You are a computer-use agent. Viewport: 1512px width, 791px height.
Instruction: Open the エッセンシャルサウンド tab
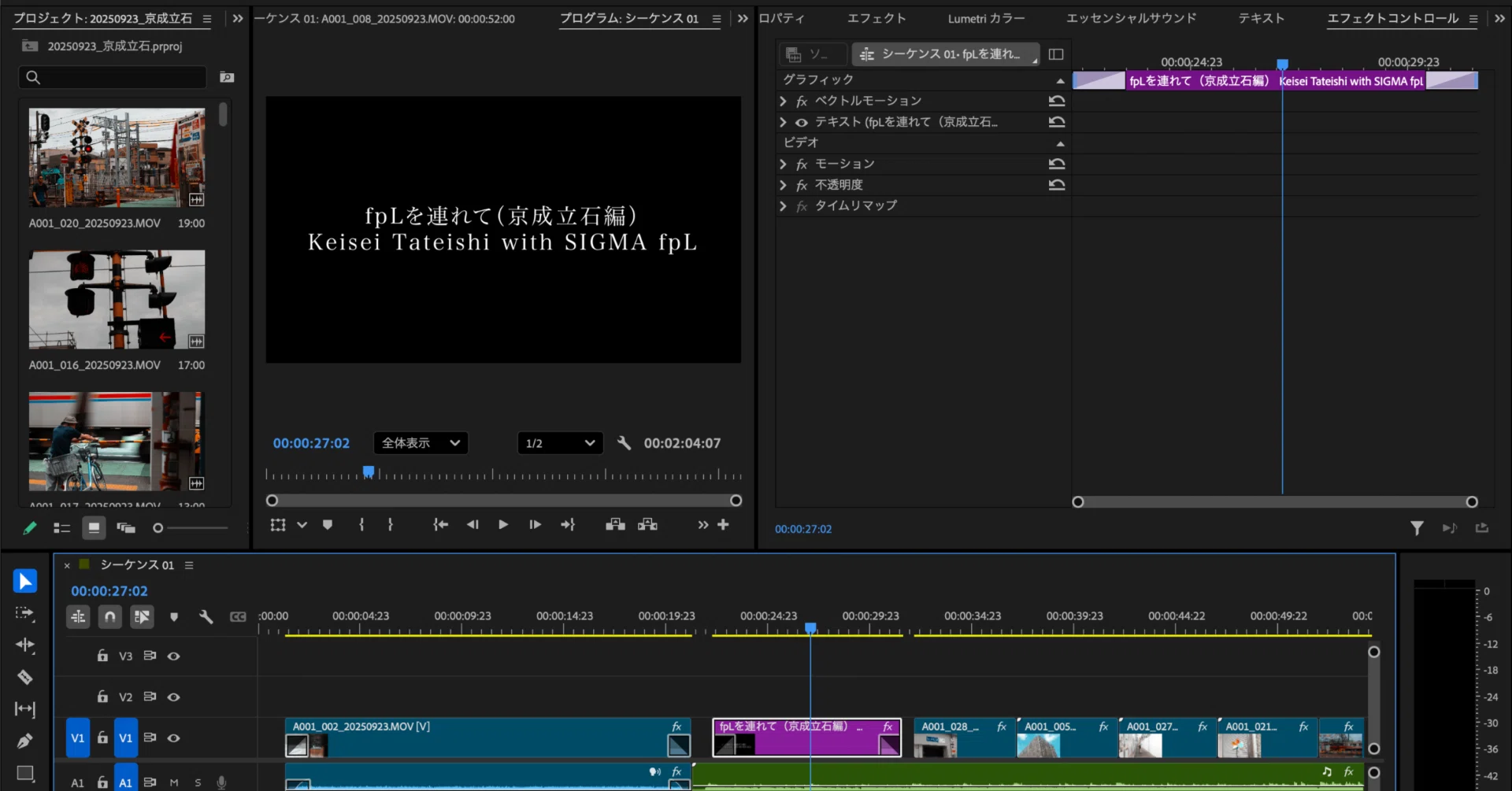[x=1131, y=18]
